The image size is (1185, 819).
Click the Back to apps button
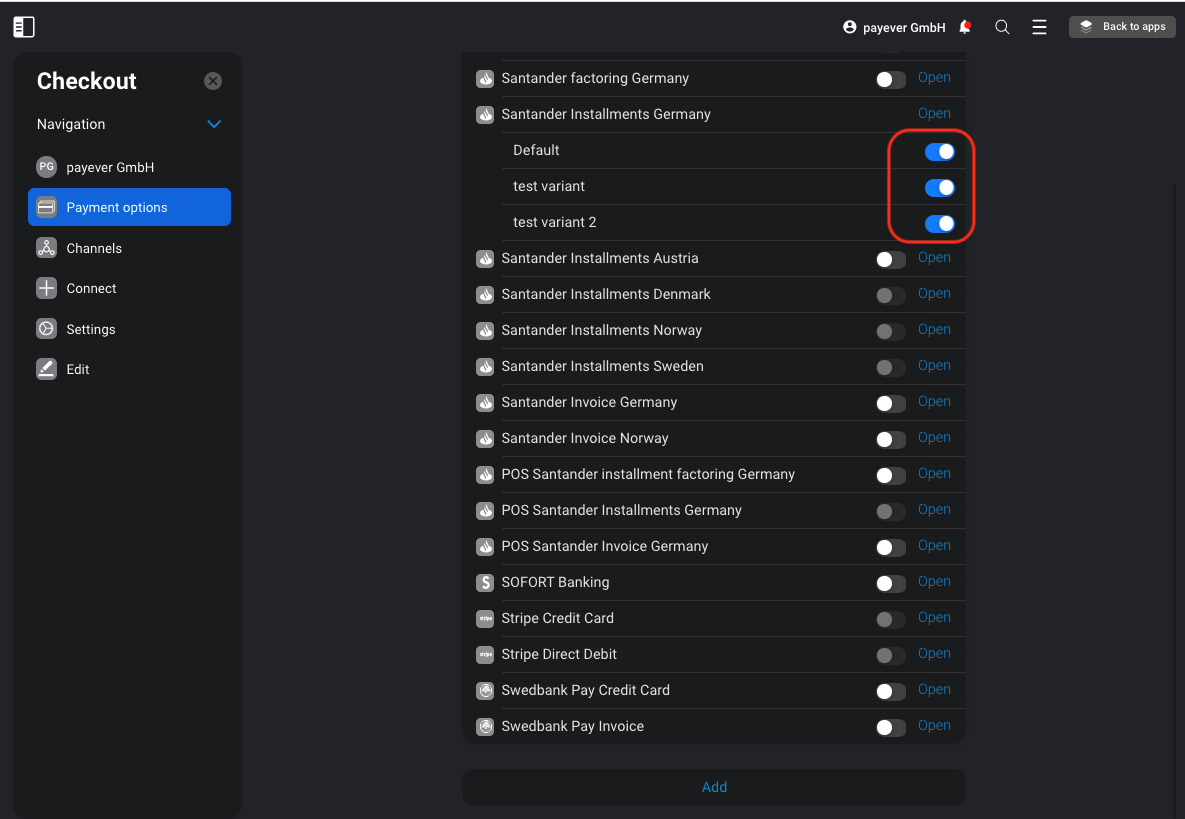point(1122,26)
